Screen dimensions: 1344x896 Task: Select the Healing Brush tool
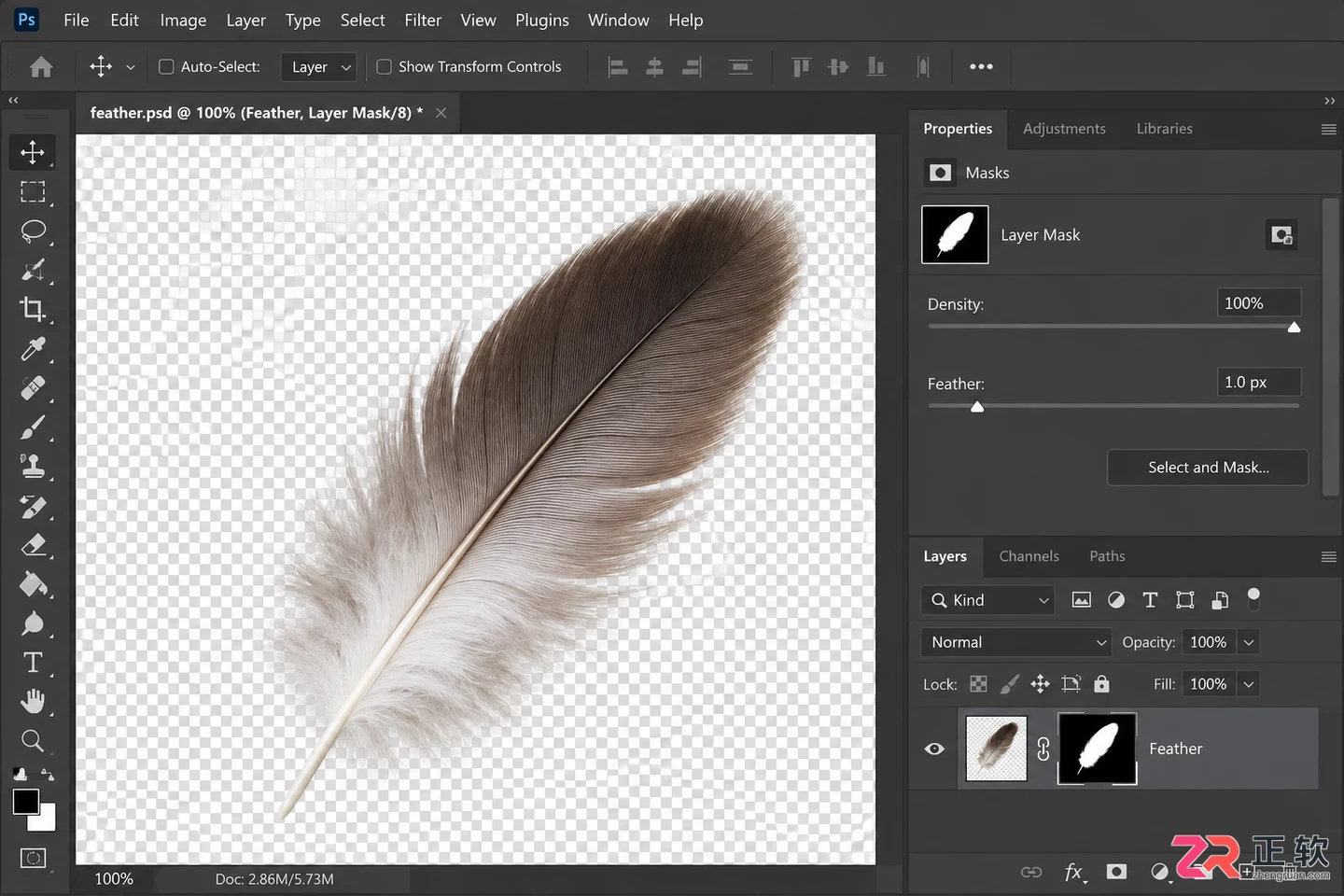(x=33, y=387)
